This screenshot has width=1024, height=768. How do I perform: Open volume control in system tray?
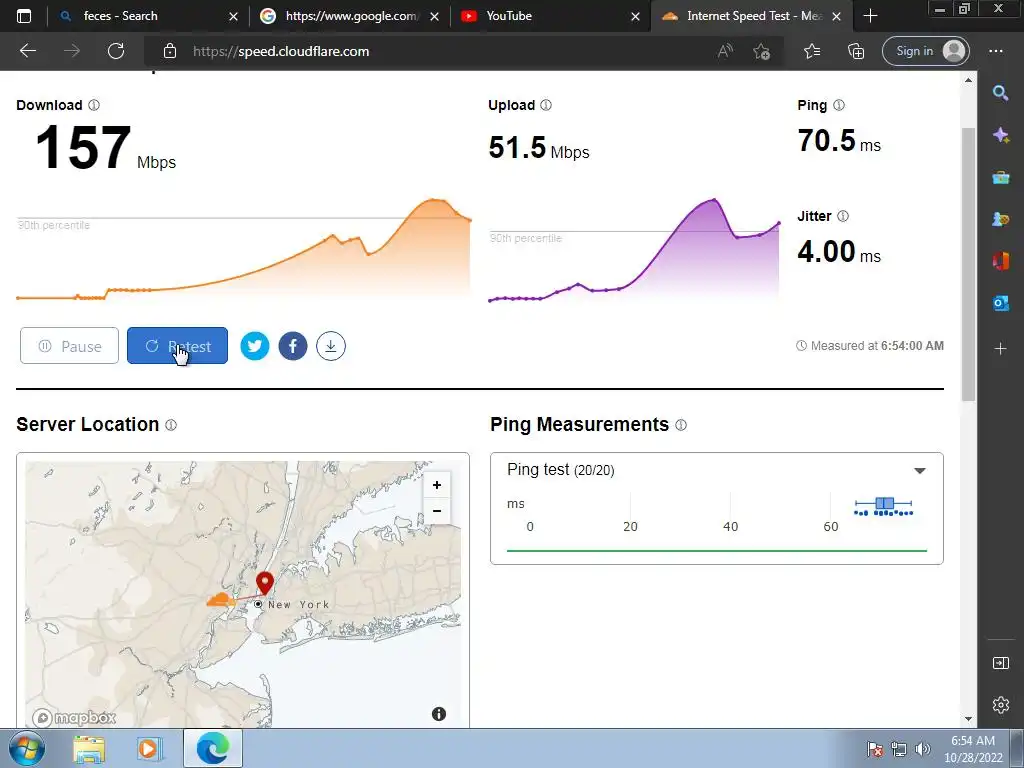tap(923, 749)
